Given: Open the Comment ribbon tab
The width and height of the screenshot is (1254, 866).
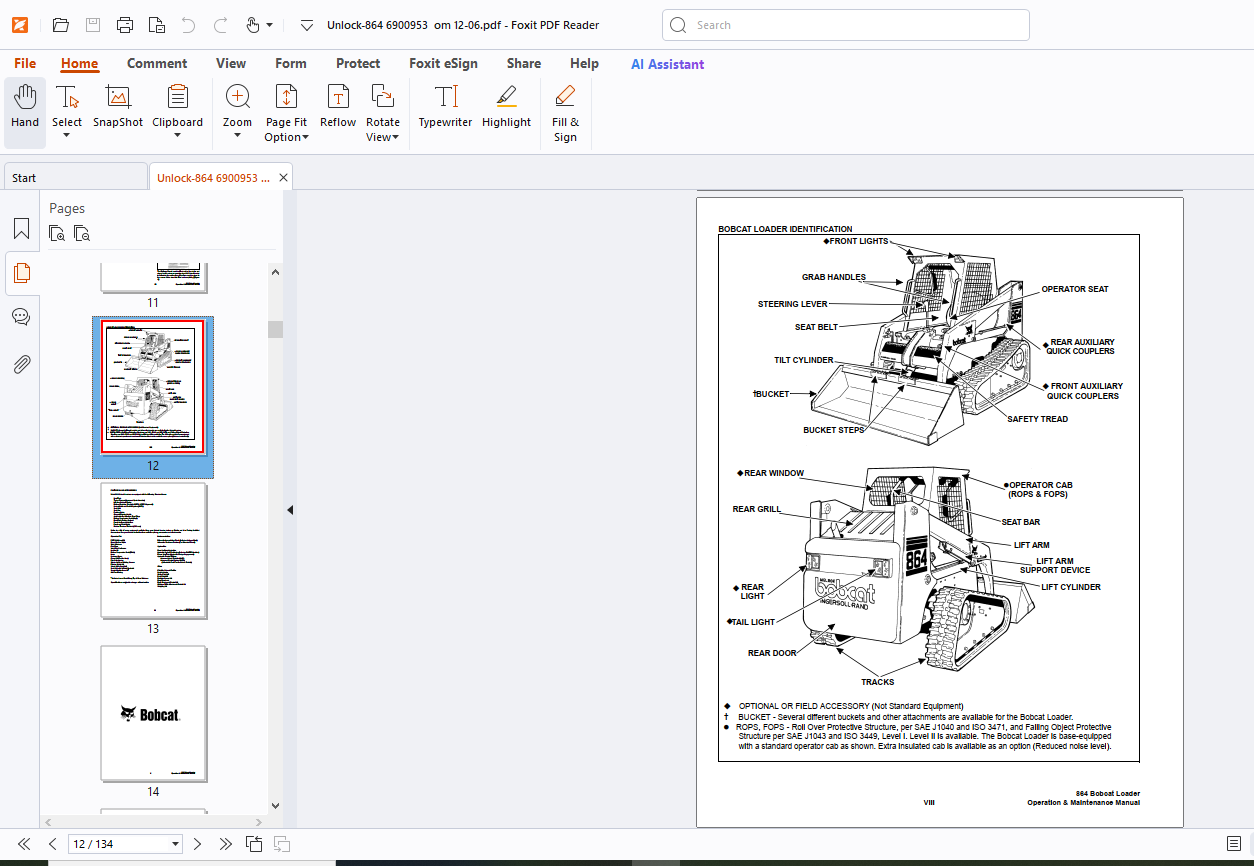Looking at the screenshot, I should 157,63.
